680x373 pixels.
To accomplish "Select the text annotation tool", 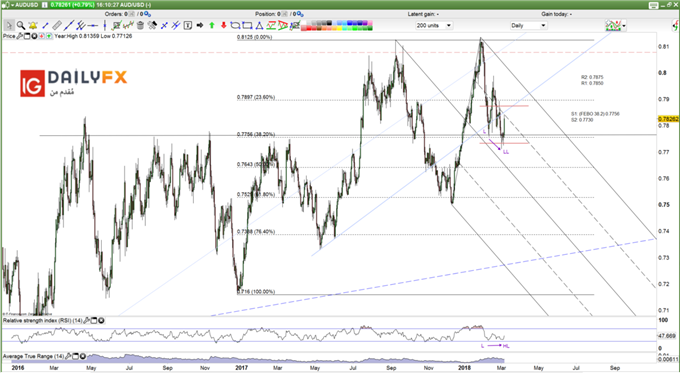I will [188, 25].
